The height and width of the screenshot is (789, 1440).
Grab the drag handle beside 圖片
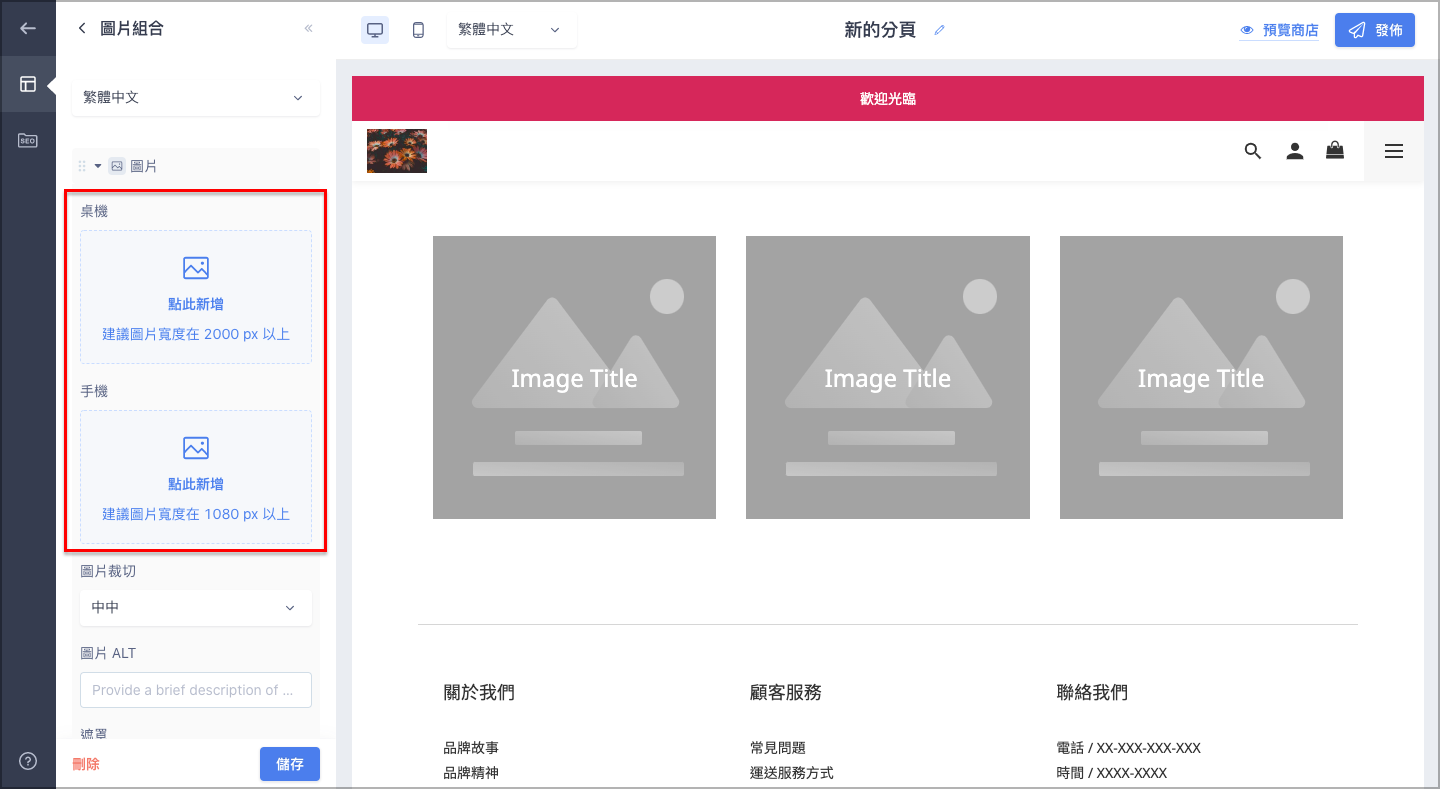click(82, 166)
